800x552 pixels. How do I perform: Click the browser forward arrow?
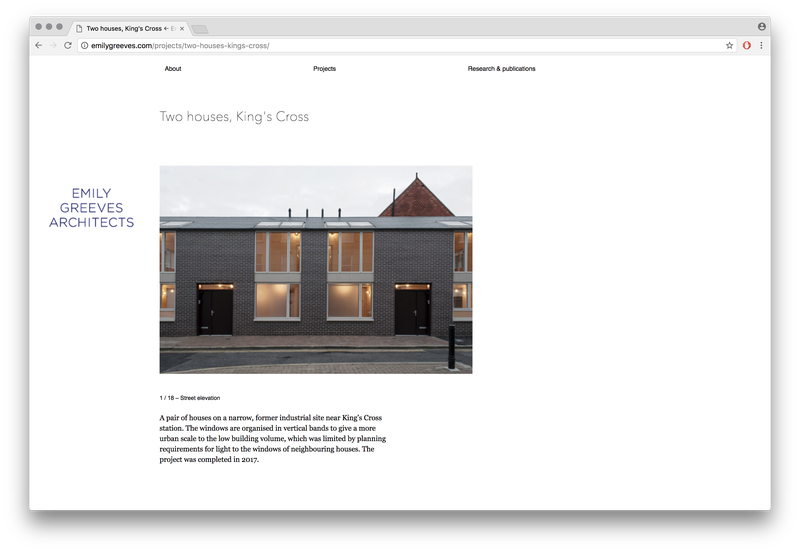pos(53,45)
